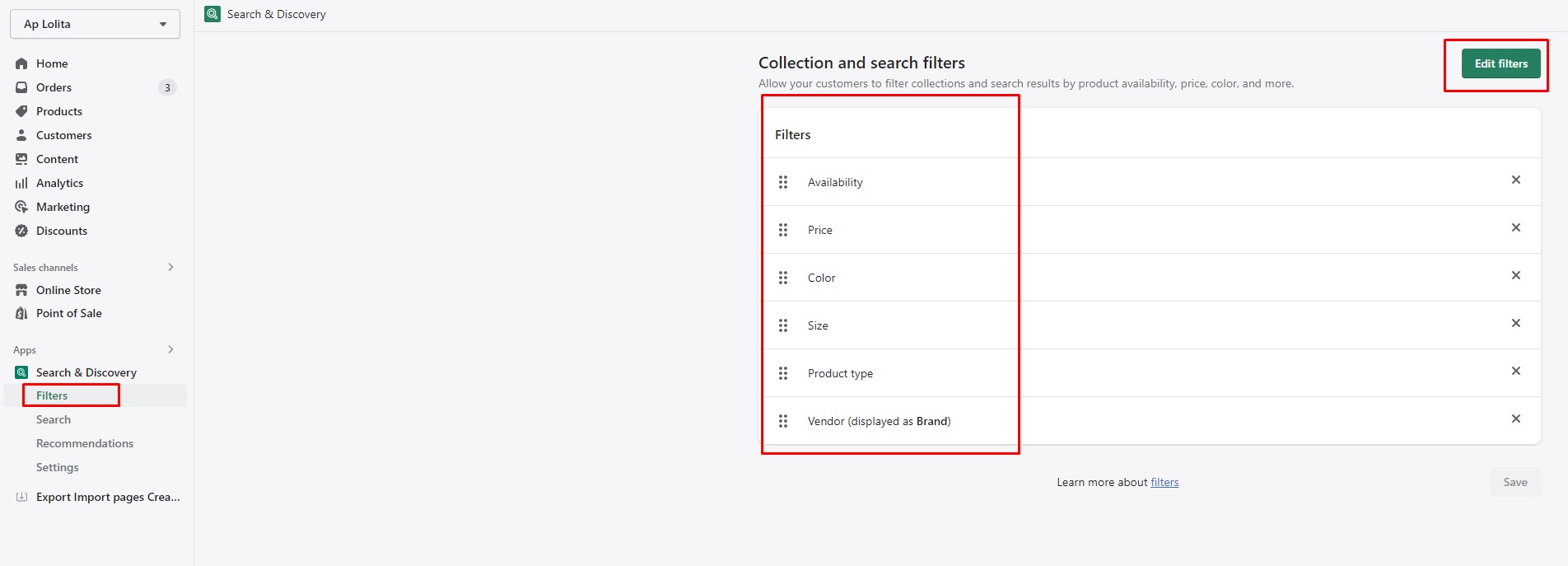The width and height of the screenshot is (1568, 566).
Task: Click the drag handle beside Availability filter
Action: (x=783, y=182)
